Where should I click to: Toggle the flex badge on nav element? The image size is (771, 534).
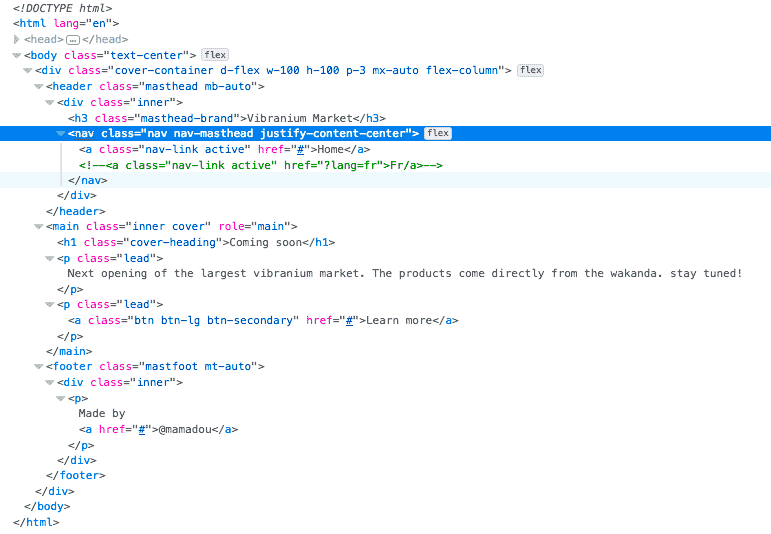click(x=438, y=133)
